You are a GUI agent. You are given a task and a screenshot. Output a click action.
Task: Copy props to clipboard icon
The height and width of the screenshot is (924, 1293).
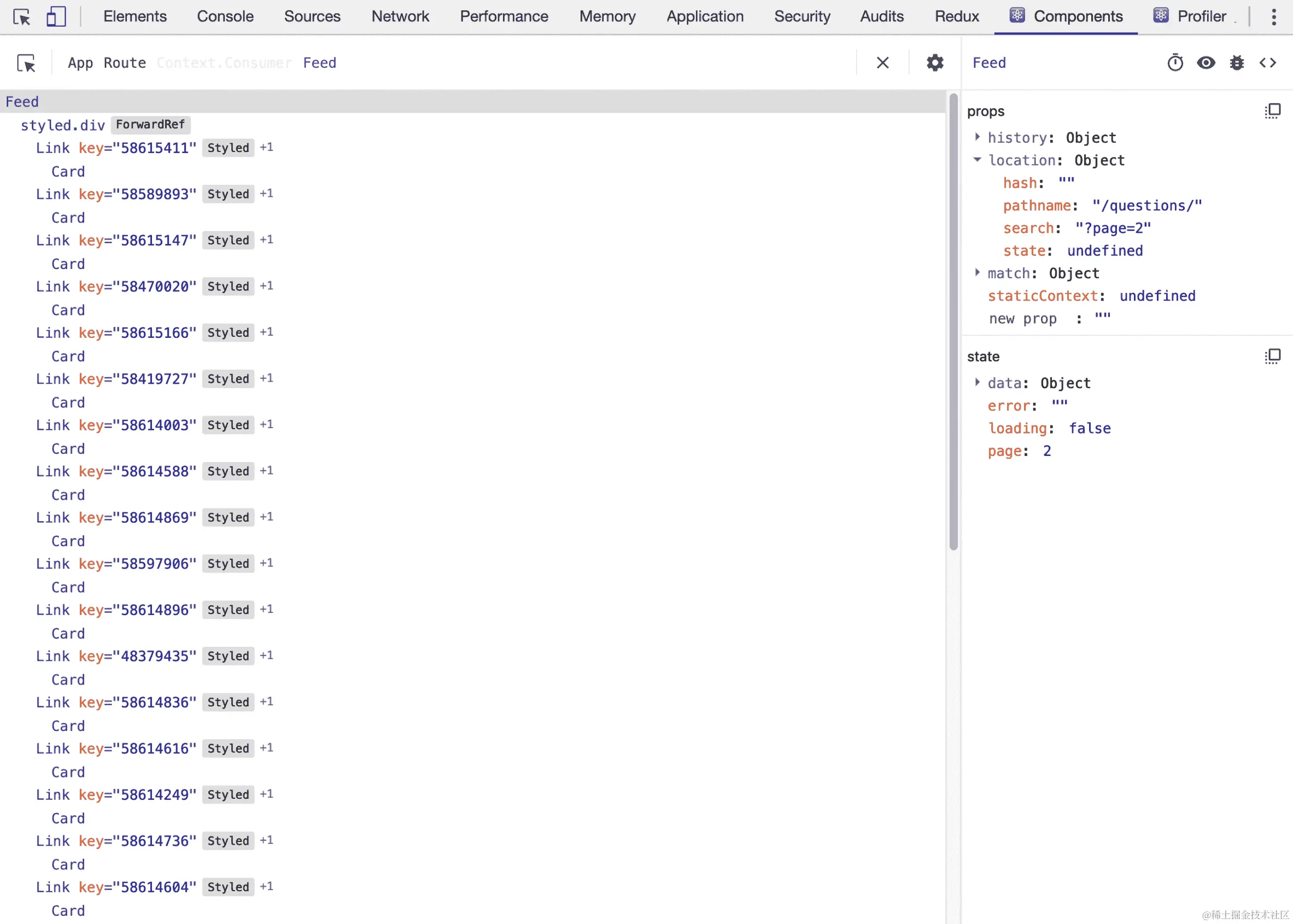click(1273, 111)
